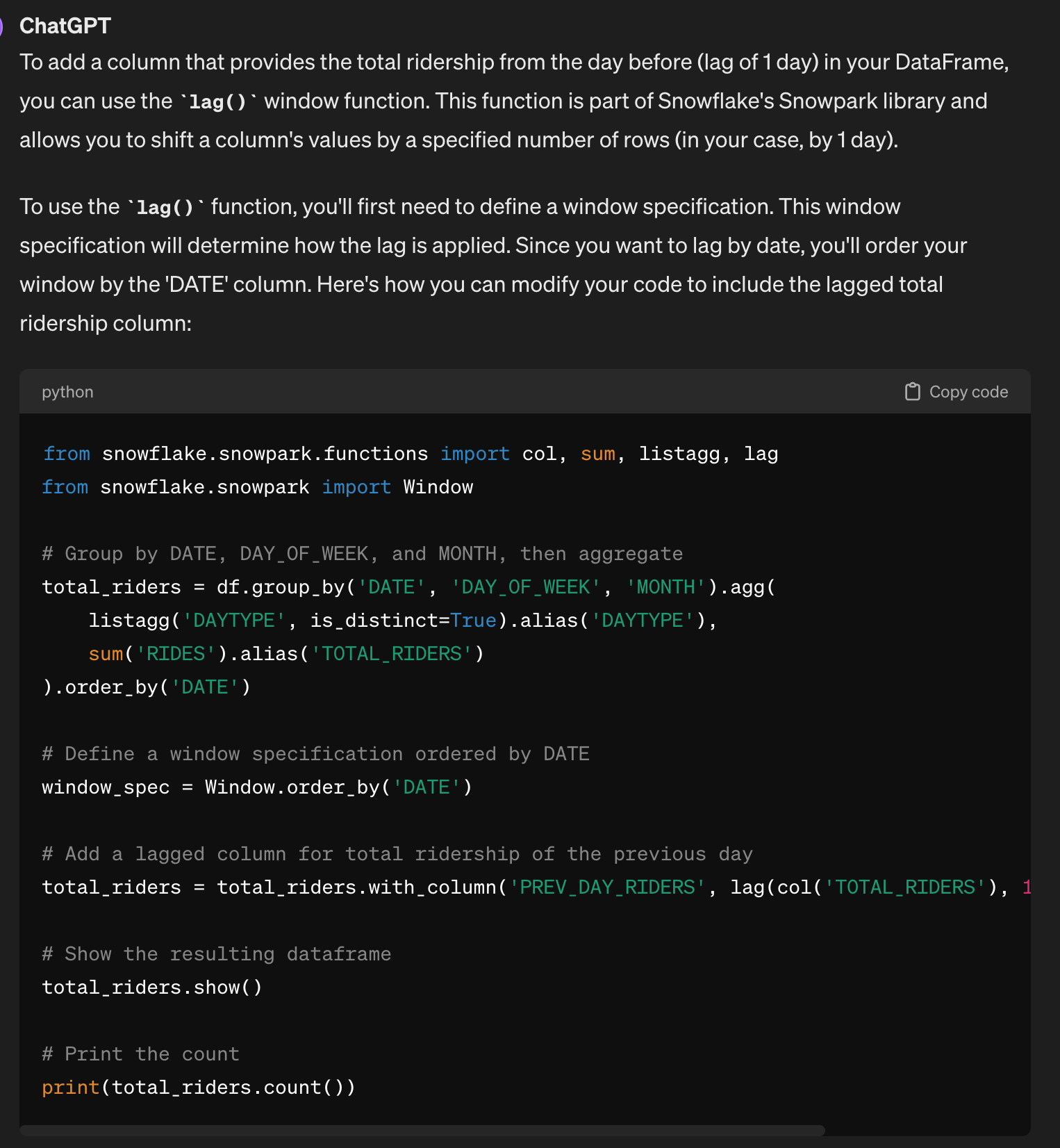The height and width of the screenshot is (1148, 1060).
Task: Click the '# Print the count' comment
Action: 140,1054
